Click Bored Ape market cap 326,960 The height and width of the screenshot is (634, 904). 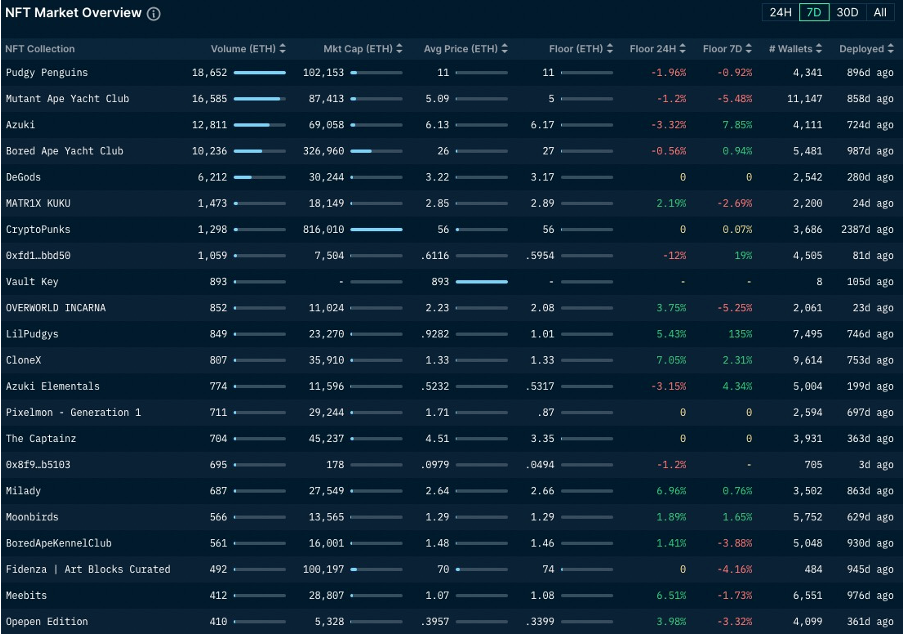(323, 151)
